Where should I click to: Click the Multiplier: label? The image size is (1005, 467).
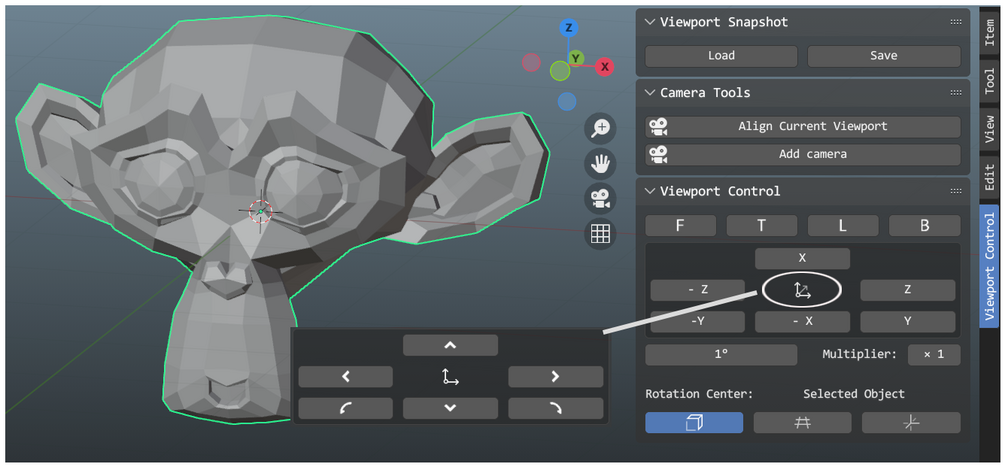pos(860,354)
